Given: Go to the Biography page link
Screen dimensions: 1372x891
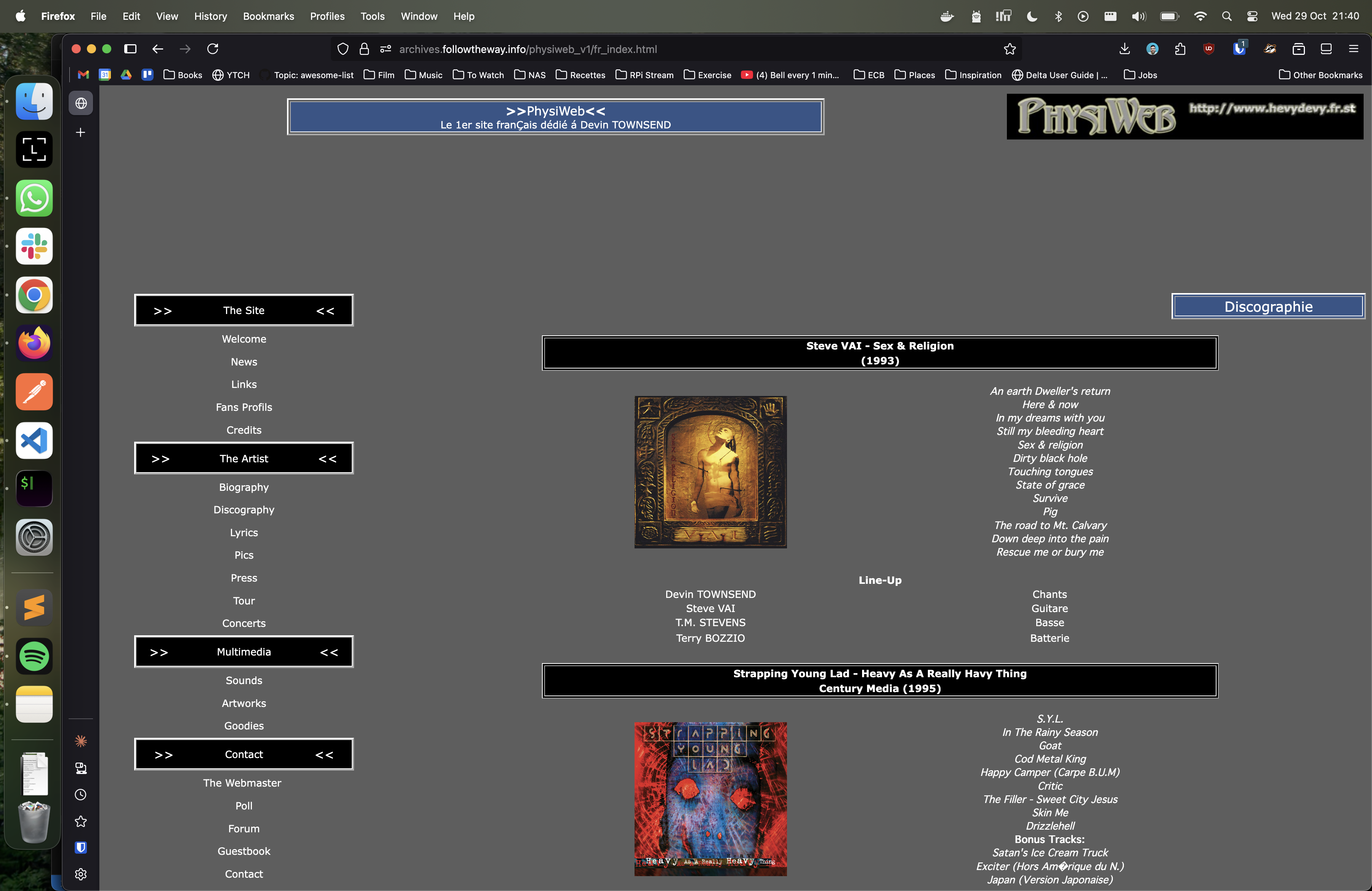Looking at the screenshot, I should pos(243,487).
